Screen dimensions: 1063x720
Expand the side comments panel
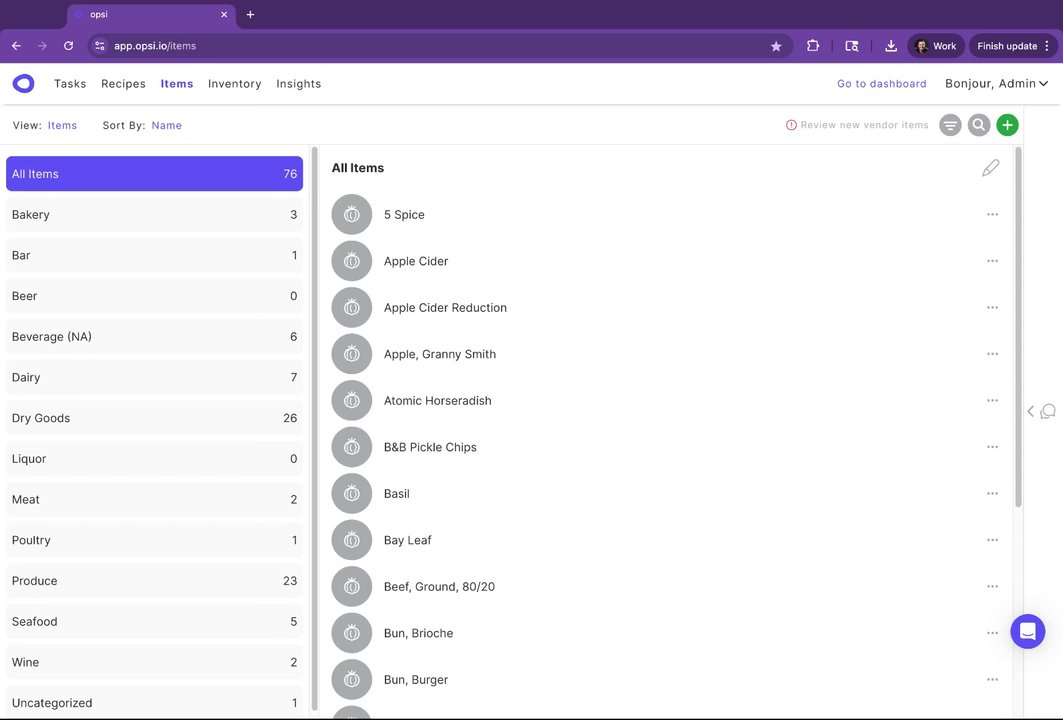1041,412
